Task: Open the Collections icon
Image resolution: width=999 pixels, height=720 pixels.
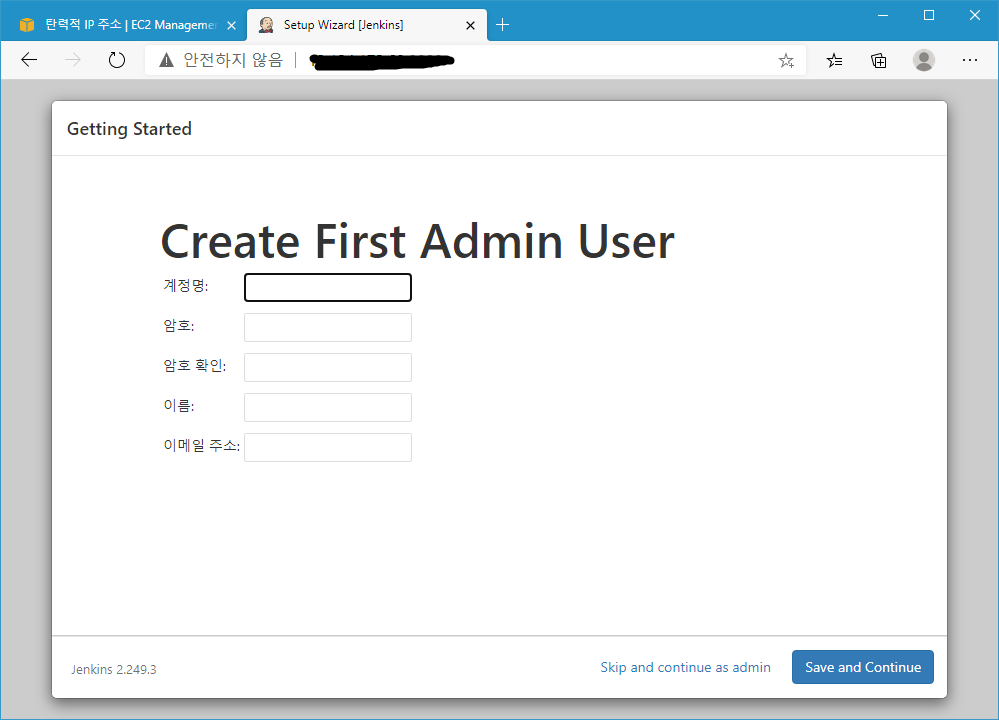Action: [879, 61]
